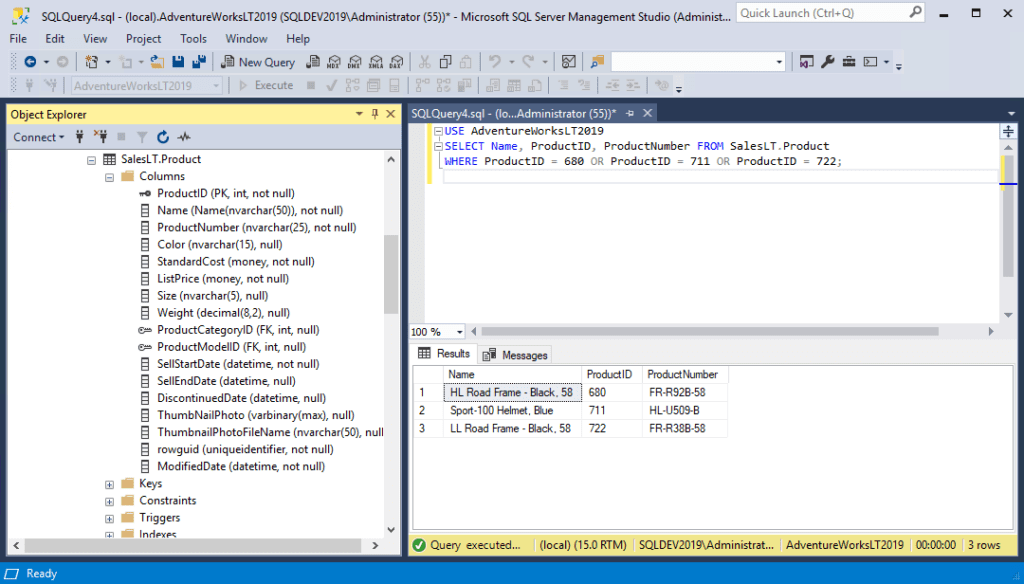Select the ListPrice column node
1024x584 pixels.
[223, 278]
